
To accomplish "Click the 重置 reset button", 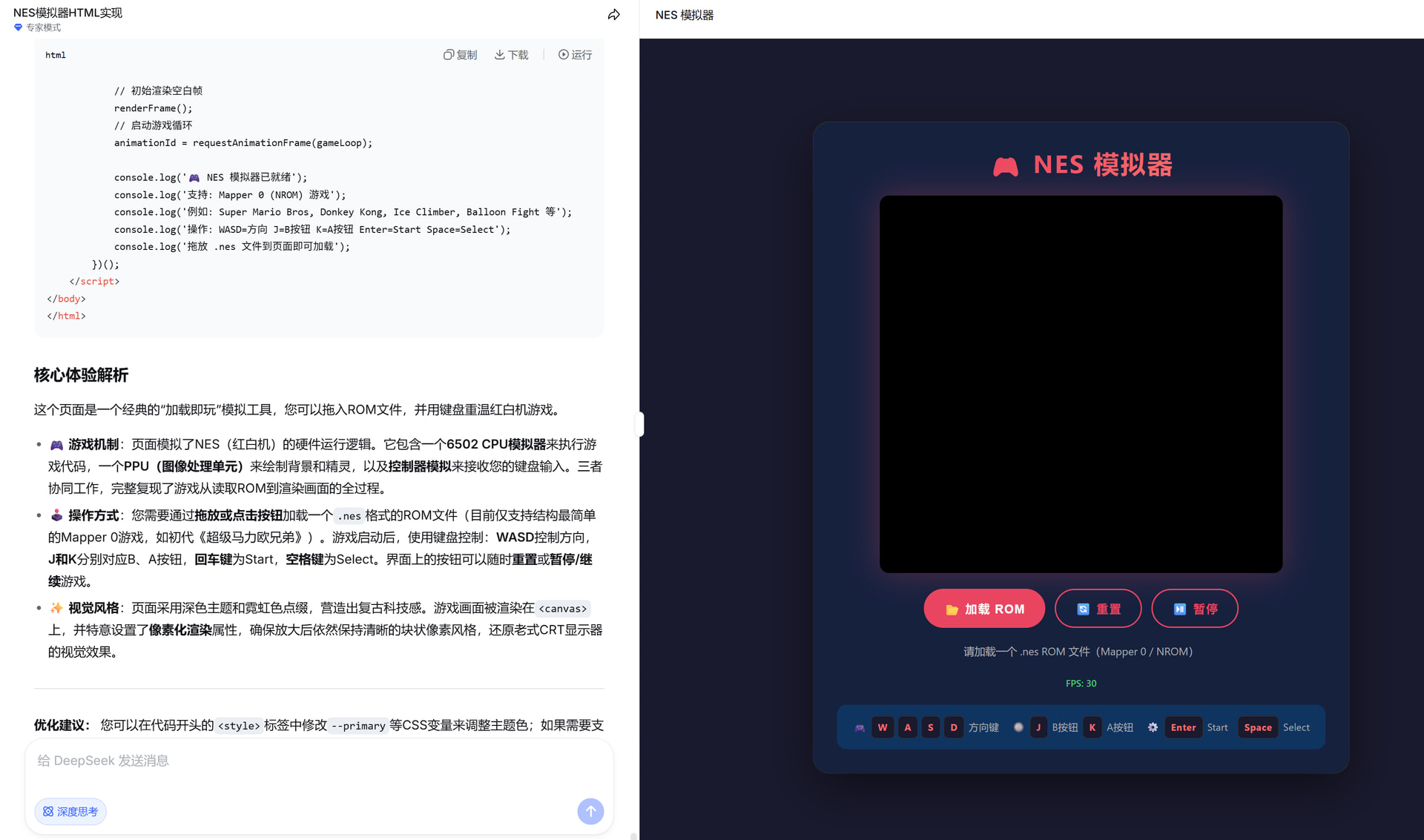I will pyautogui.click(x=1098, y=609).
